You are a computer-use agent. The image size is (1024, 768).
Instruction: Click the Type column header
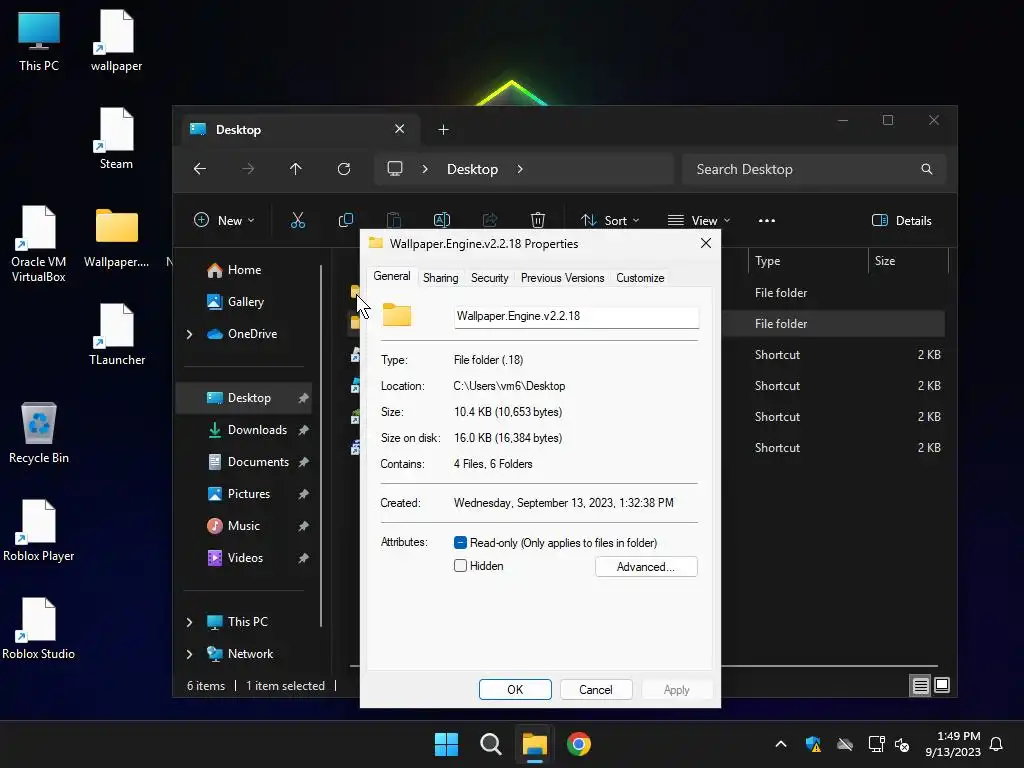pyautogui.click(x=807, y=261)
